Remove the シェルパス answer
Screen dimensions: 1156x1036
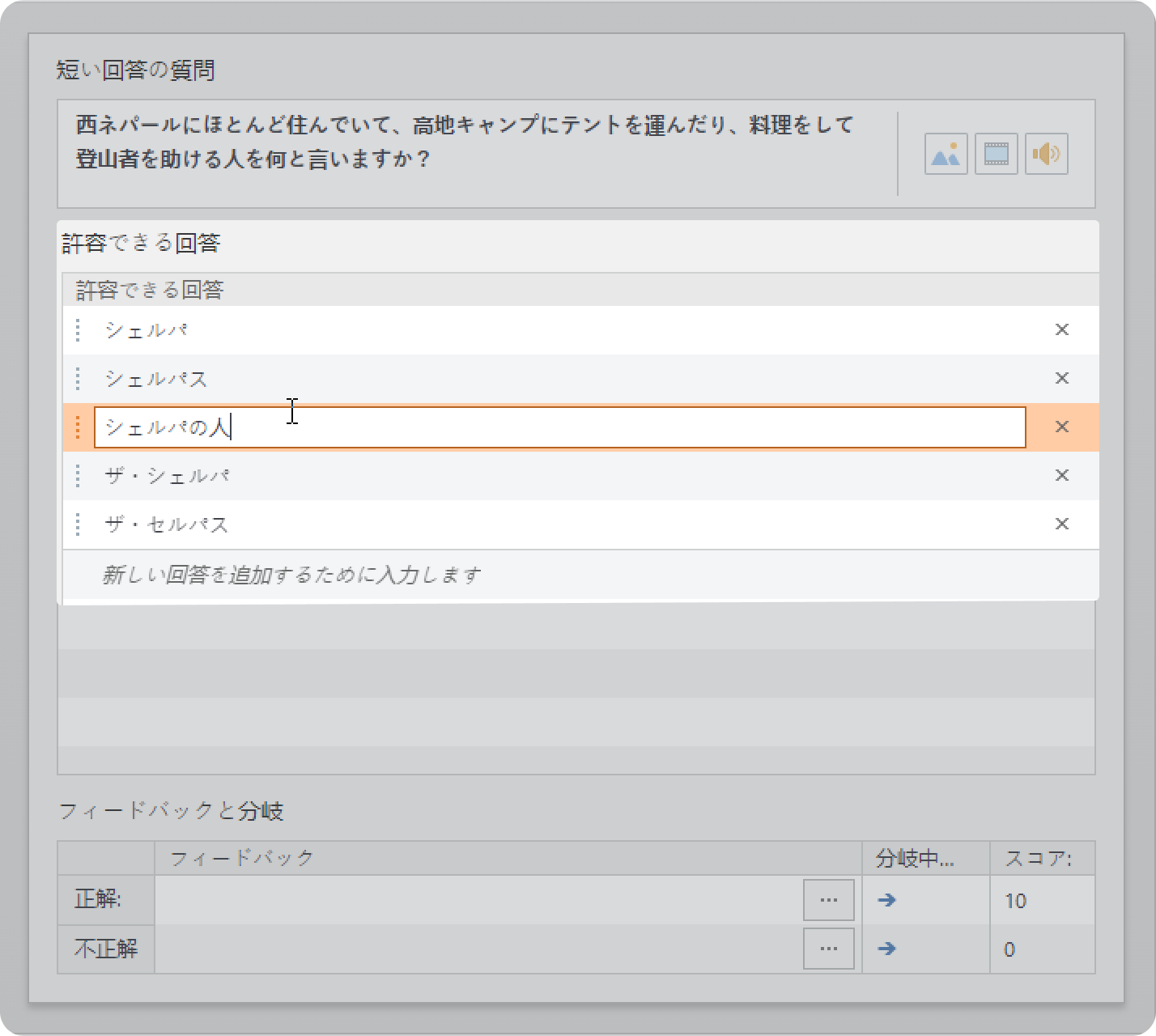[x=1061, y=378]
